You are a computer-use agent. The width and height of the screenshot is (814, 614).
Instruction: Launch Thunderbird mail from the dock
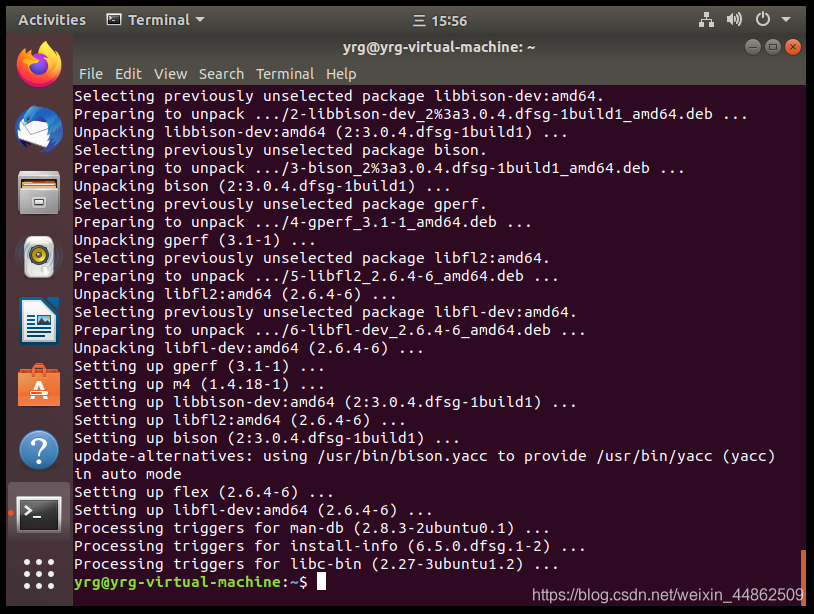click(39, 129)
